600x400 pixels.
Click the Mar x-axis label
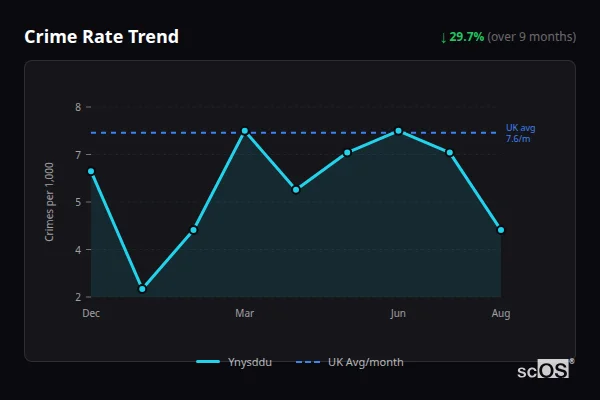click(x=245, y=313)
